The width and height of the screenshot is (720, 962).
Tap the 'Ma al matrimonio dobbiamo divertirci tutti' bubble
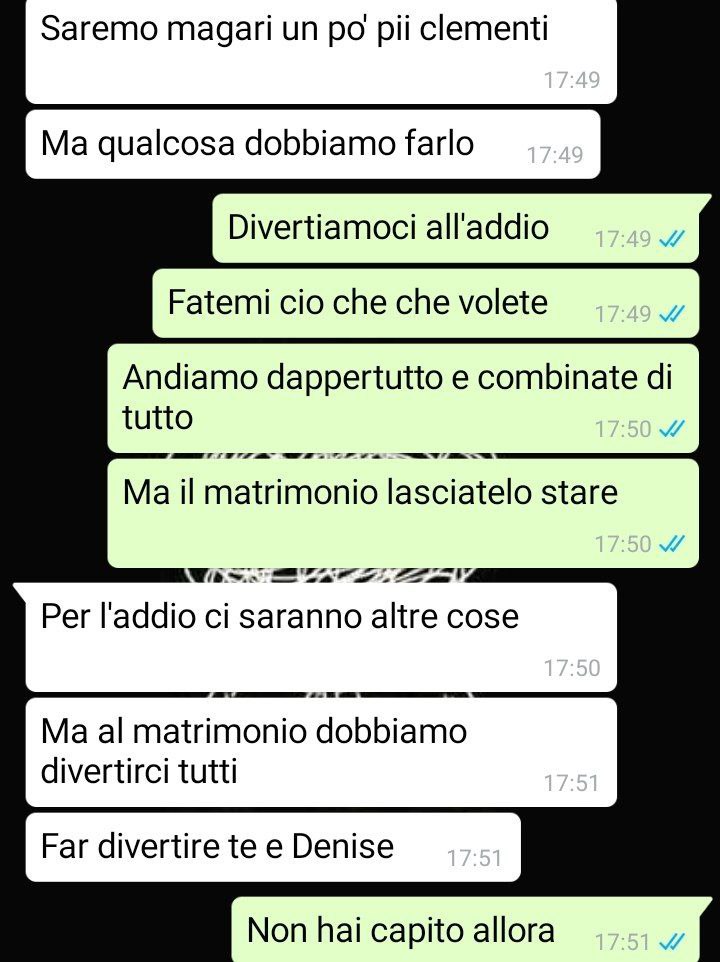pyautogui.click(x=321, y=752)
